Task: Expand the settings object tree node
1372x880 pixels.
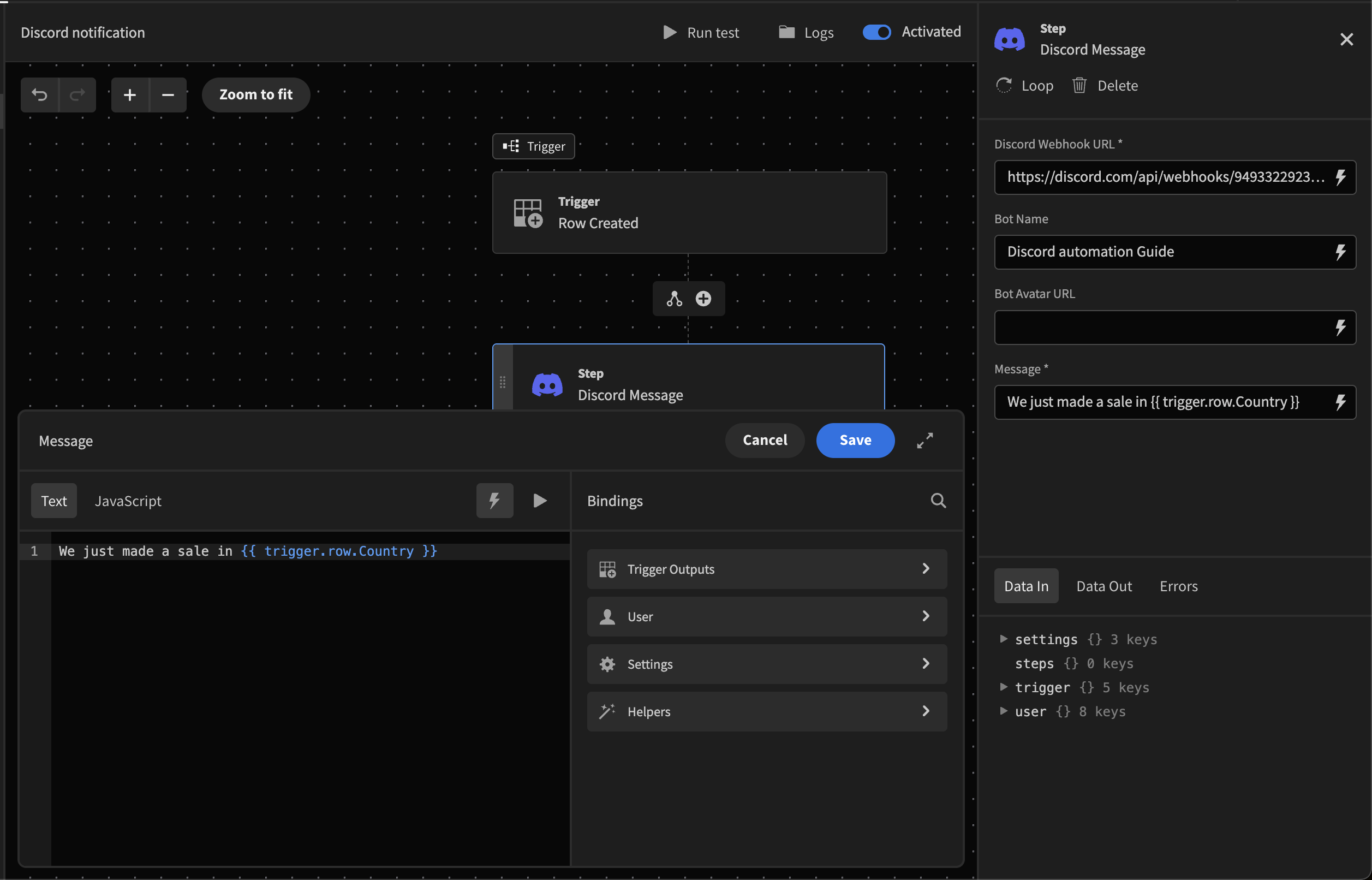Action: pyautogui.click(x=1004, y=639)
